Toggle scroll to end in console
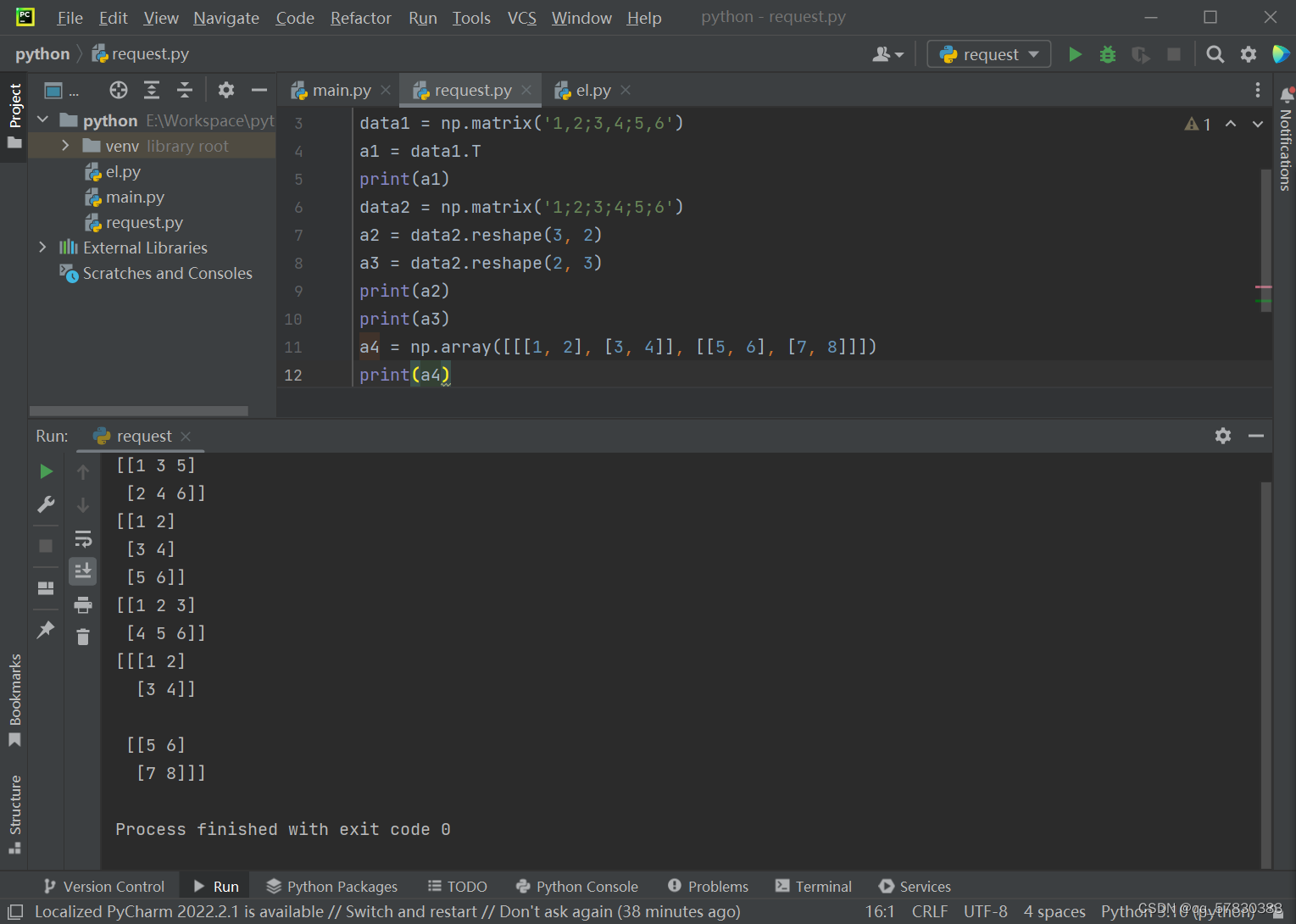Viewport: 1296px width, 924px height. click(83, 571)
